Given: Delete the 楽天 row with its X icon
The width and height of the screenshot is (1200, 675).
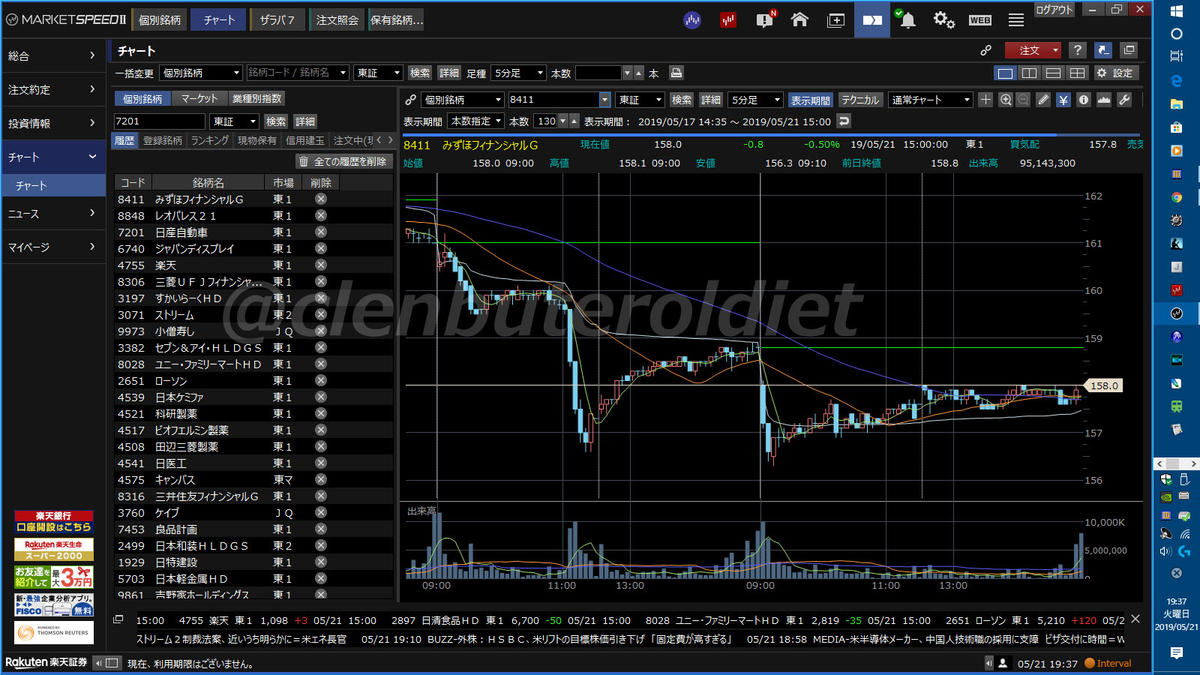Looking at the screenshot, I should point(321,265).
